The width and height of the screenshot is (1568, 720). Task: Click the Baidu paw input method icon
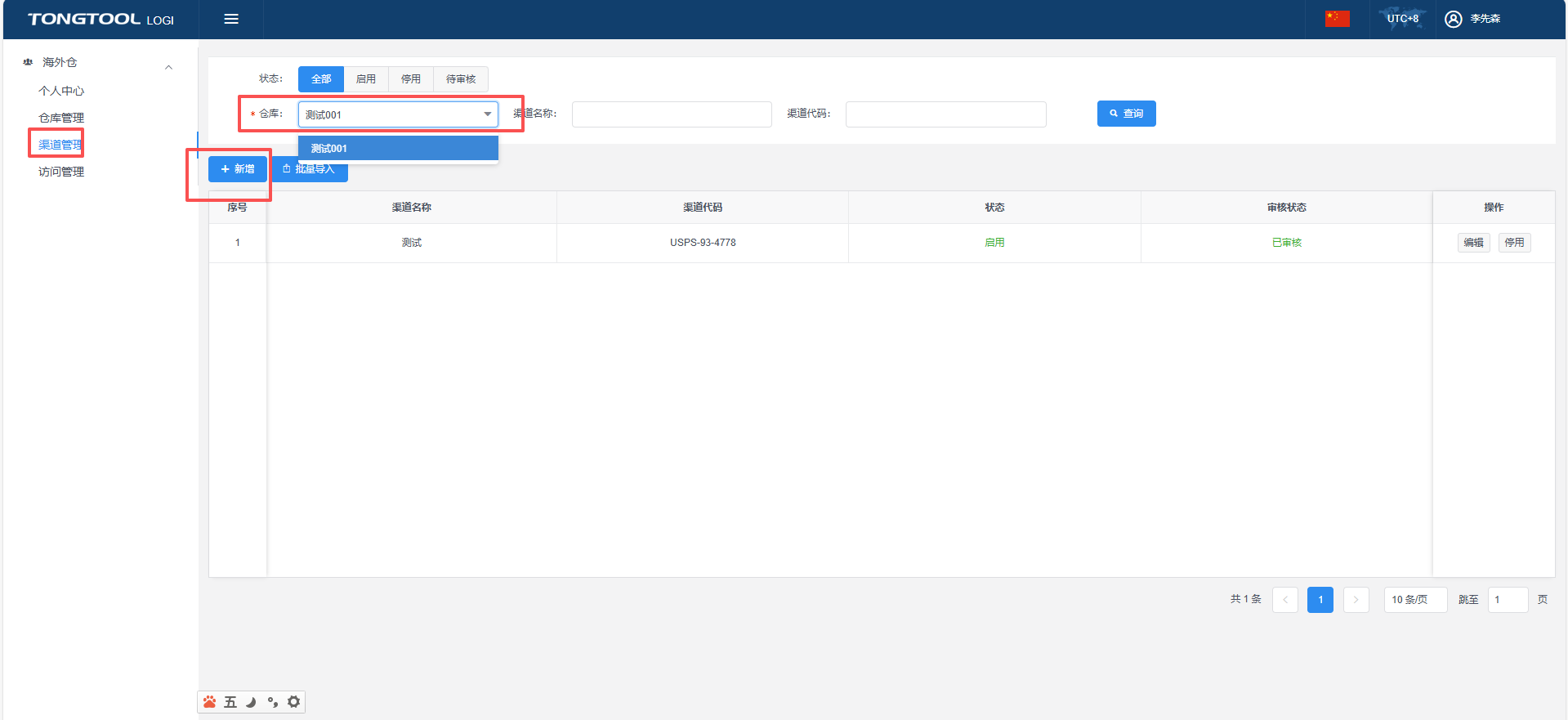click(210, 702)
